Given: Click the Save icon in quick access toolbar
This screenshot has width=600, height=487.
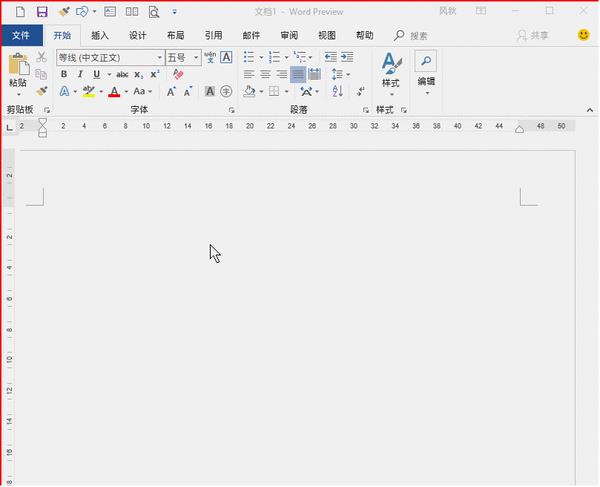Looking at the screenshot, I should pos(41,12).
